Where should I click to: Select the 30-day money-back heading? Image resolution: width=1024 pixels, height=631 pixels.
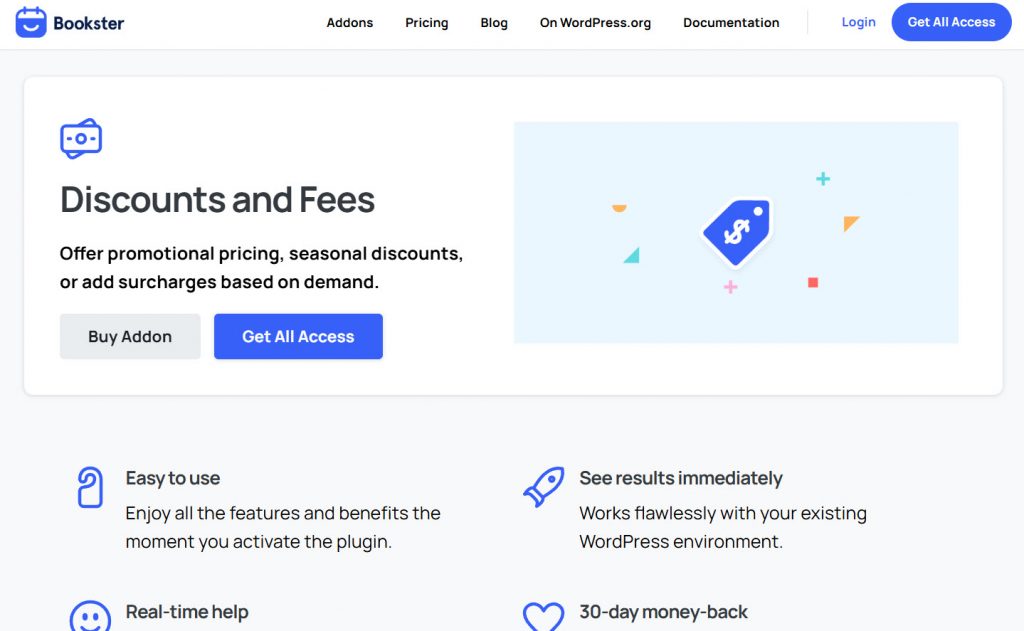pos(663,612)
